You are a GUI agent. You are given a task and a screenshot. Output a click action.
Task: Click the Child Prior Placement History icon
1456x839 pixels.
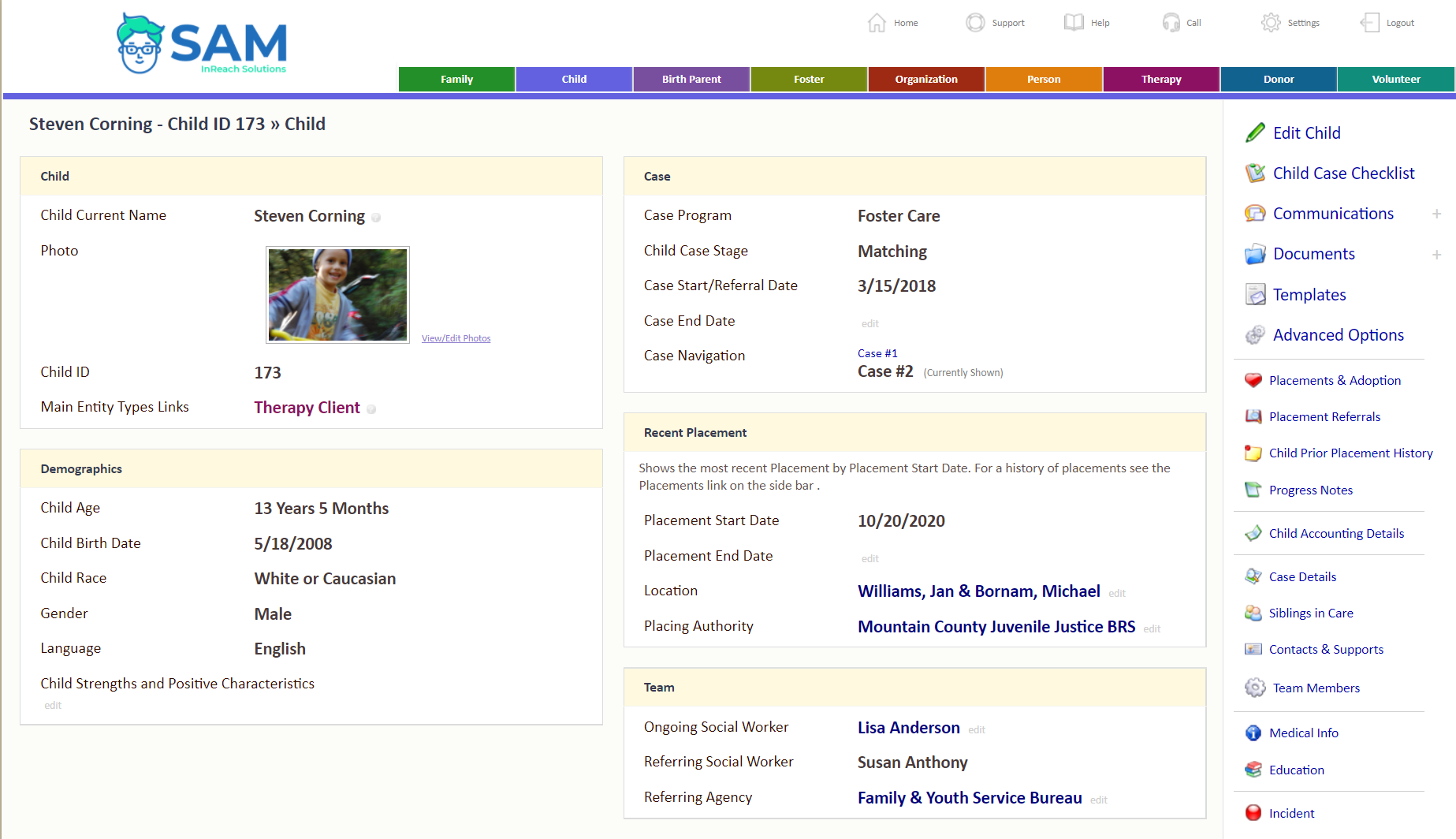pyautogui.click(x=1253, y=453)
